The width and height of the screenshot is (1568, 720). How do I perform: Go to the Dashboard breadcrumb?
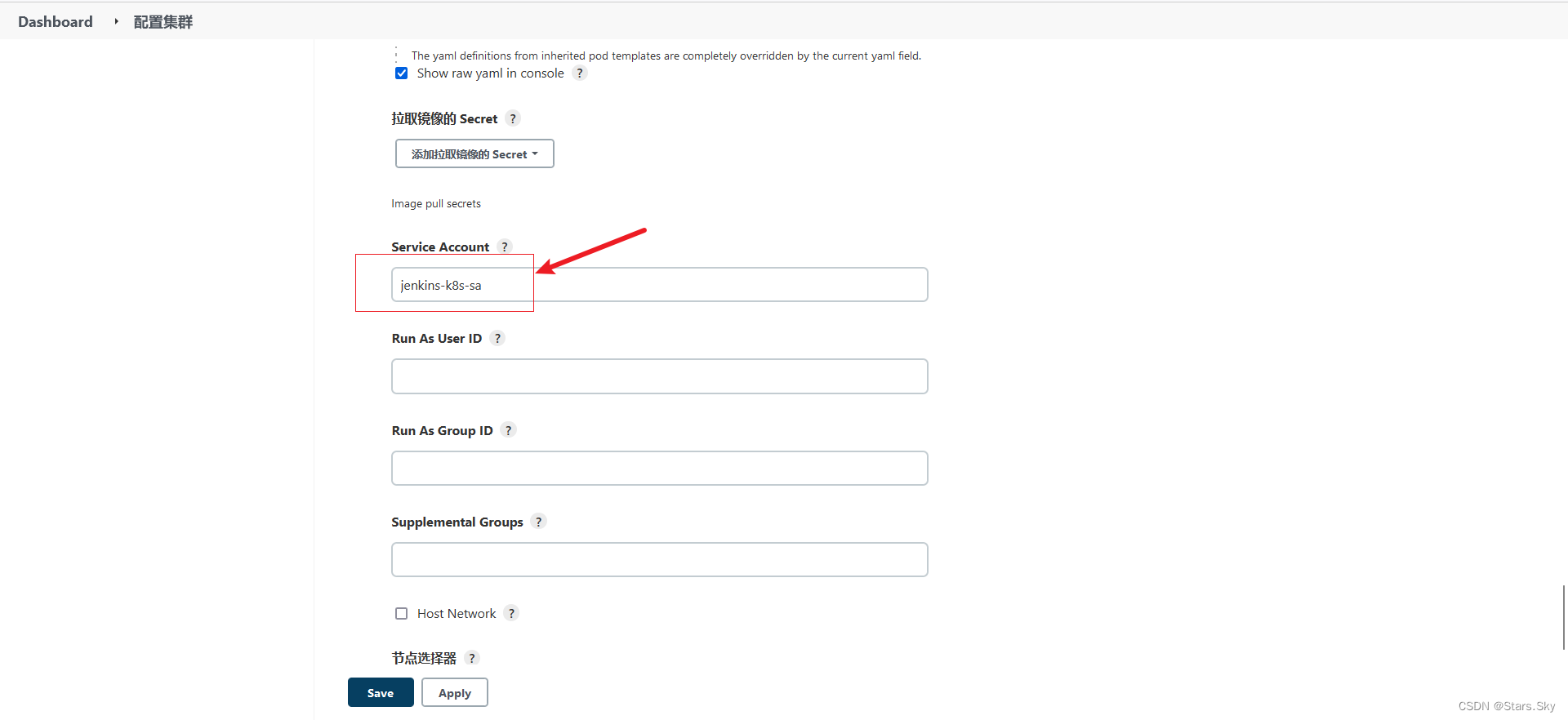55,21
